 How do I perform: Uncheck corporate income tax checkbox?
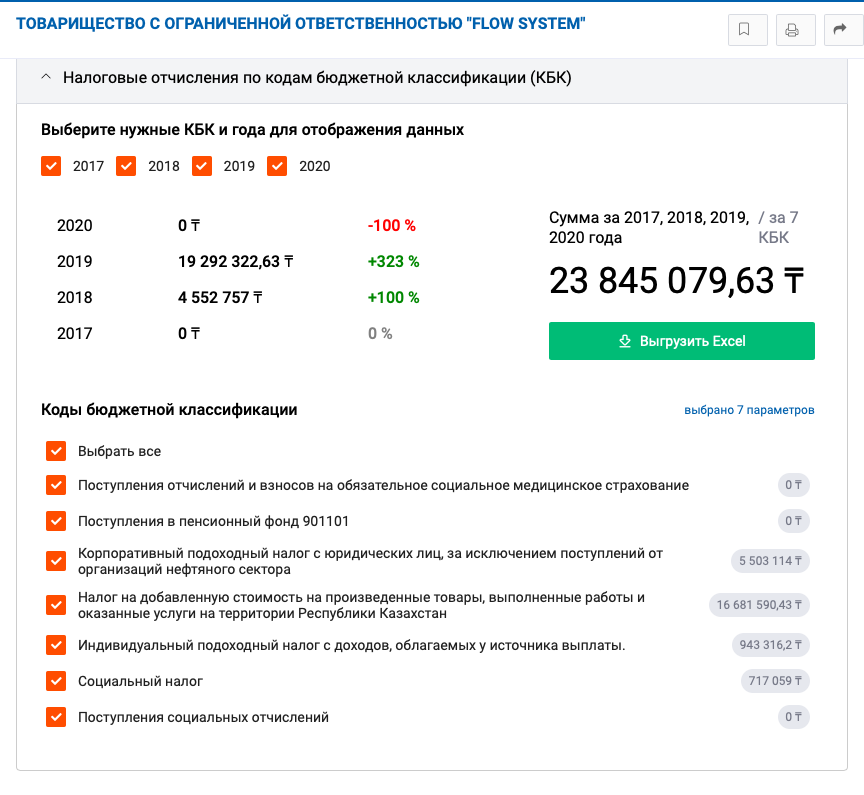click(56, 561)
